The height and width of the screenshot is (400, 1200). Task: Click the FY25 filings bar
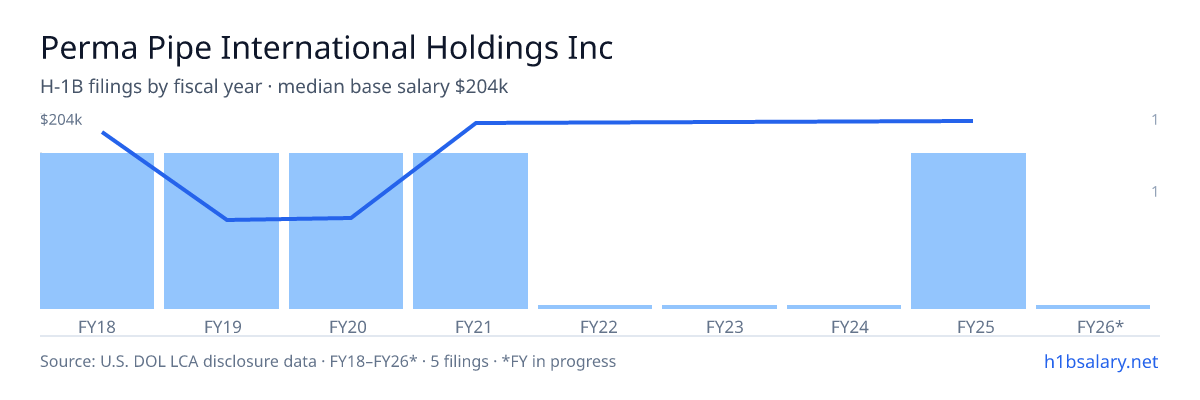[969, 231]
